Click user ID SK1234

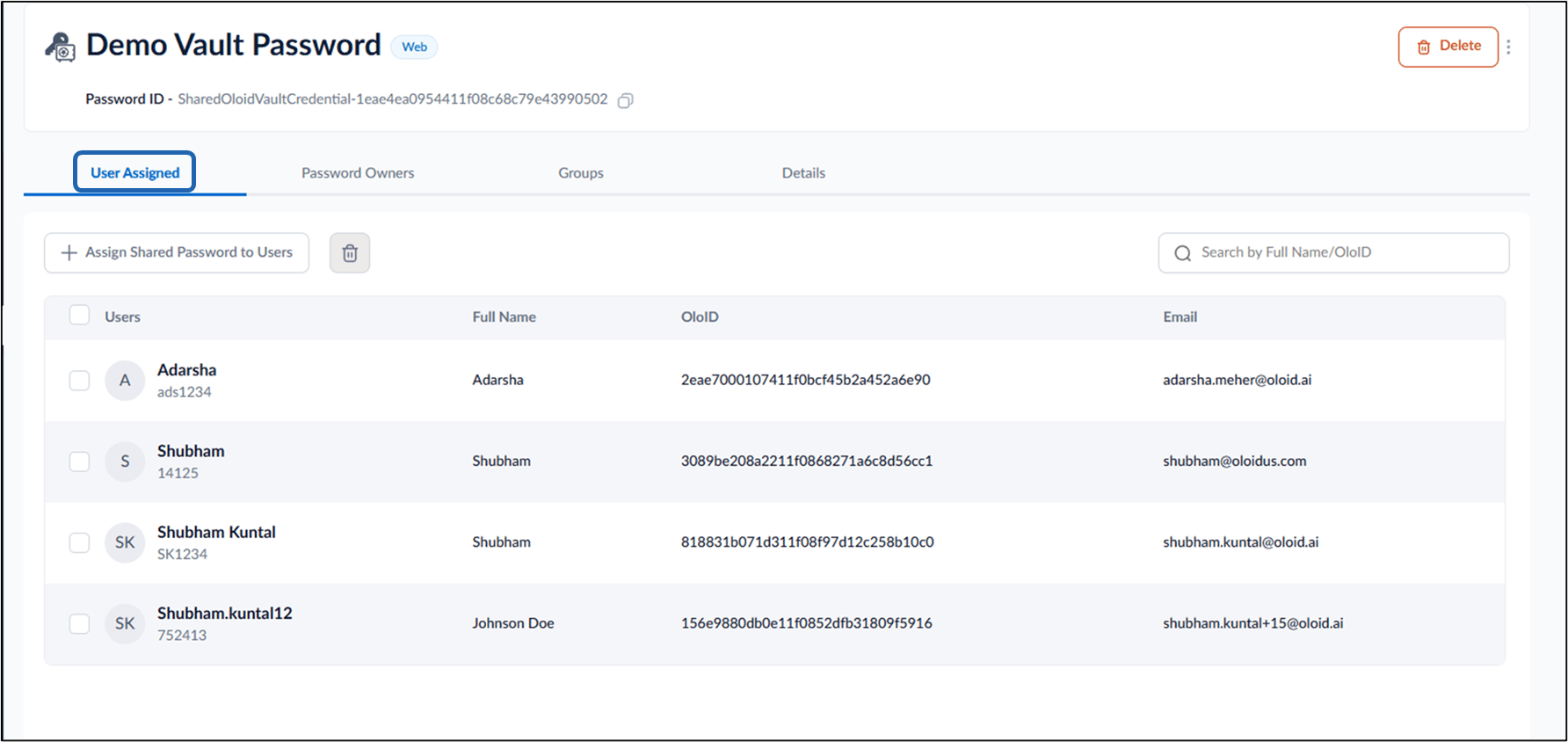(x=182, y=554)
